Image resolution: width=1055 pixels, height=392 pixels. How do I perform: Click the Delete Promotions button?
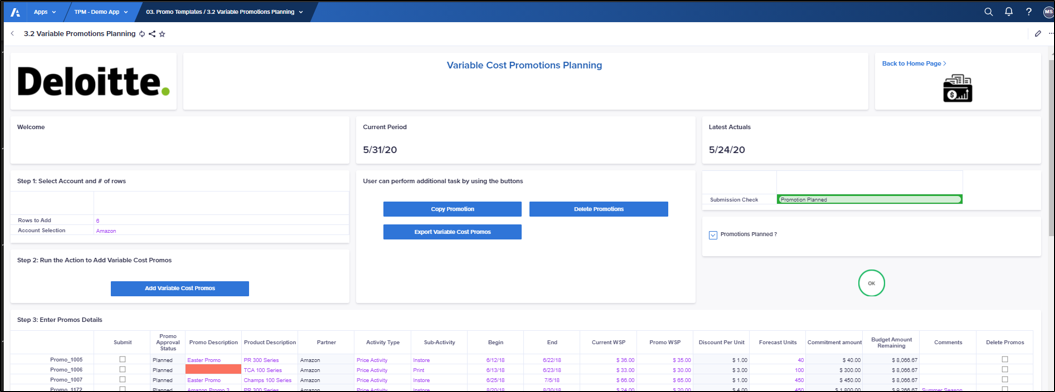(x=599, y=209)
